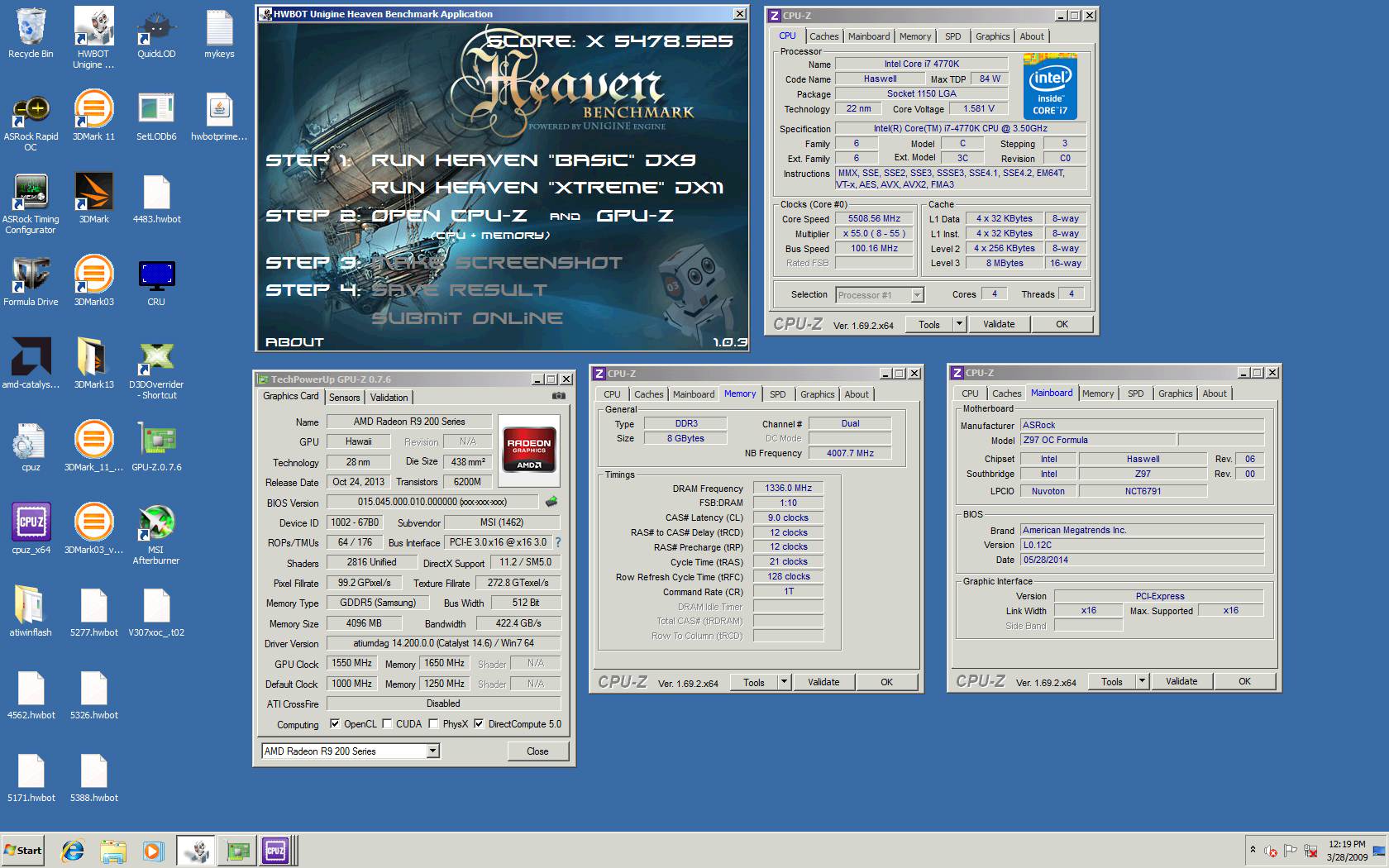The height and width of the screenshot is (868, 1389).
Task: Click Tools button in CPU-Z Mainboard window
Action: pos(1112,681)
